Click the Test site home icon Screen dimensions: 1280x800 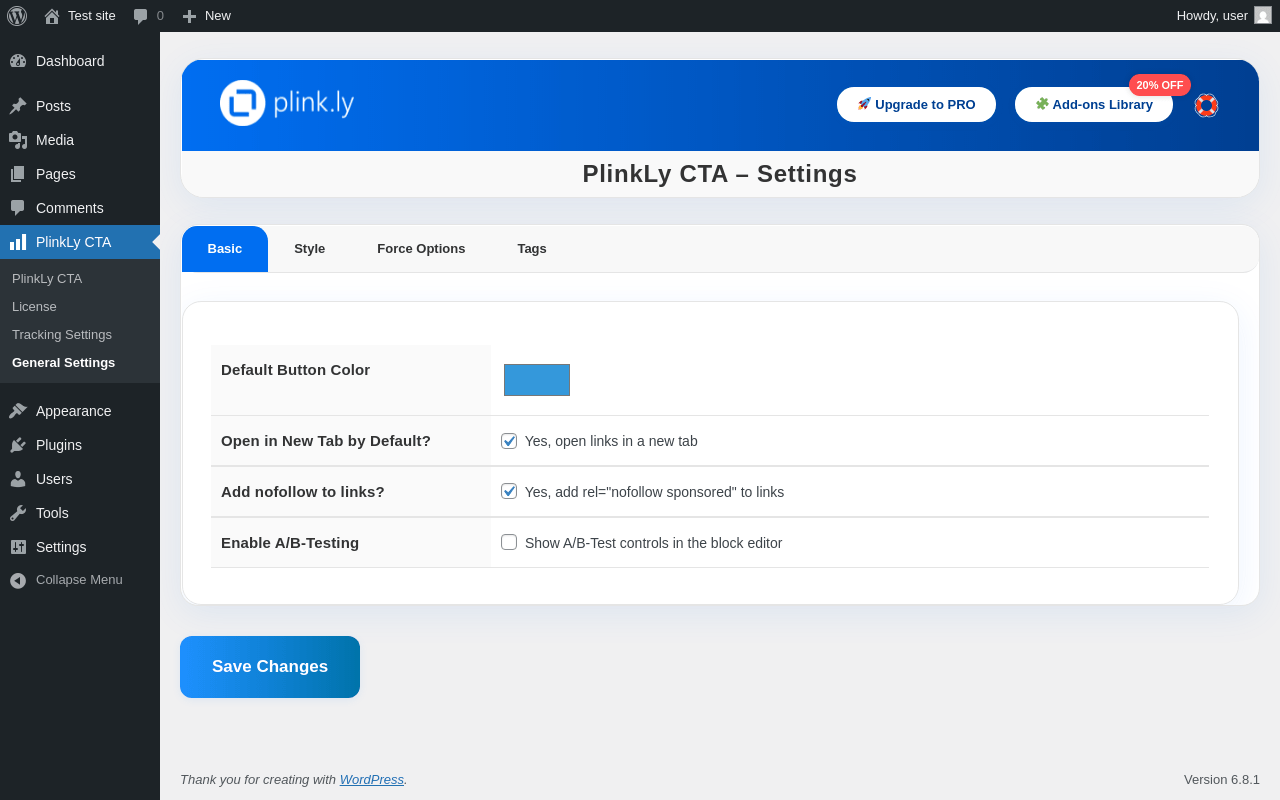pos(52,16)
